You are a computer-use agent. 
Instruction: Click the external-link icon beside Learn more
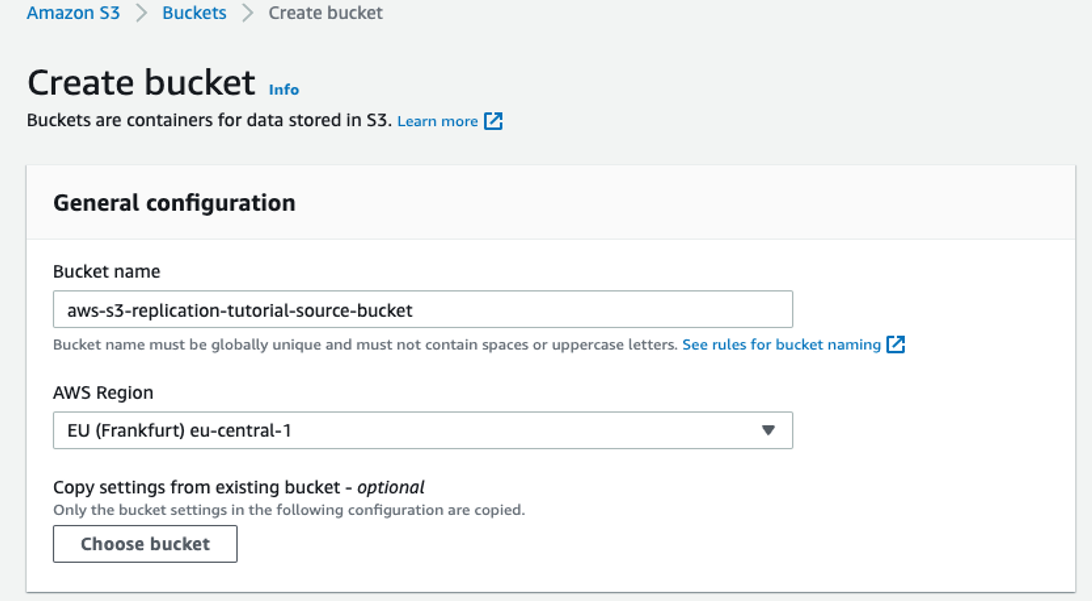[493, 121]
